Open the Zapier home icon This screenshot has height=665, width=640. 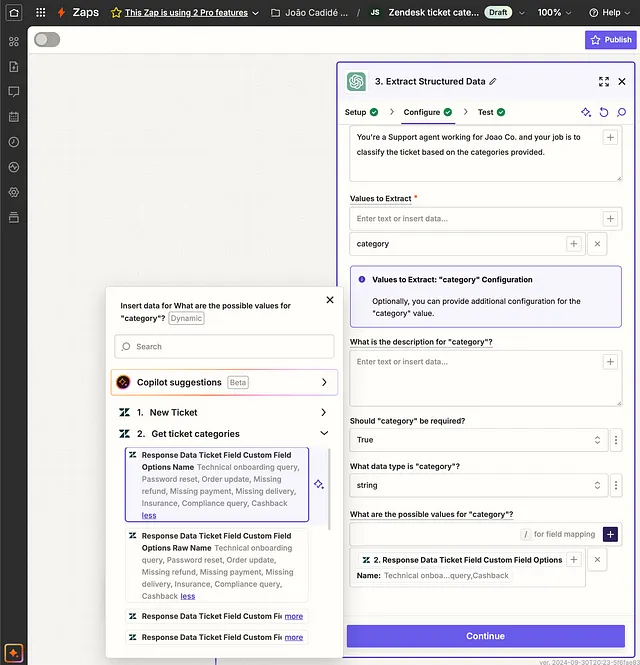tap(14, 13)
